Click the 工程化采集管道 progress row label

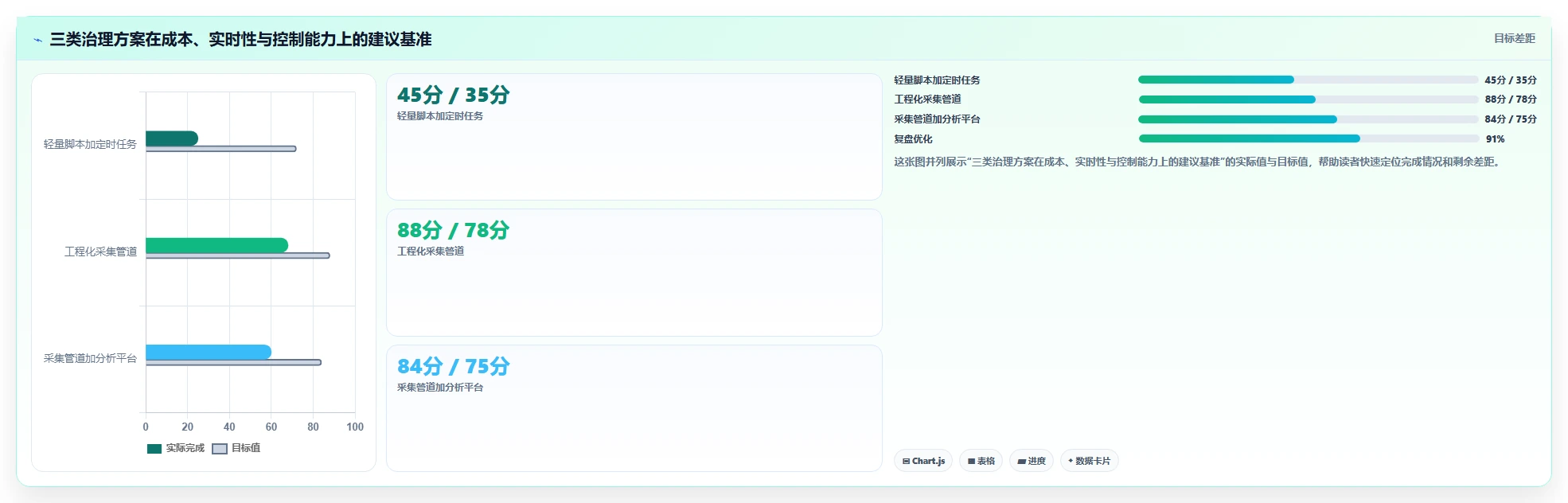[x=927, y=99]
